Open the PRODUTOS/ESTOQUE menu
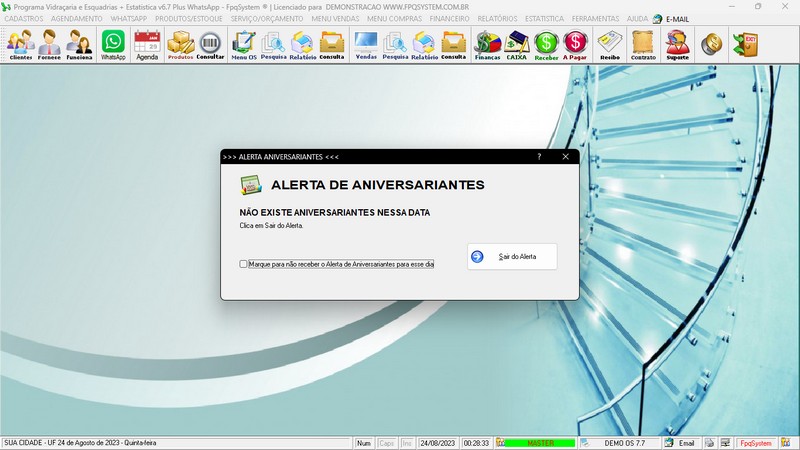This screenshot has height=450, width=800. pyautogui.click(x=189, y=19)
